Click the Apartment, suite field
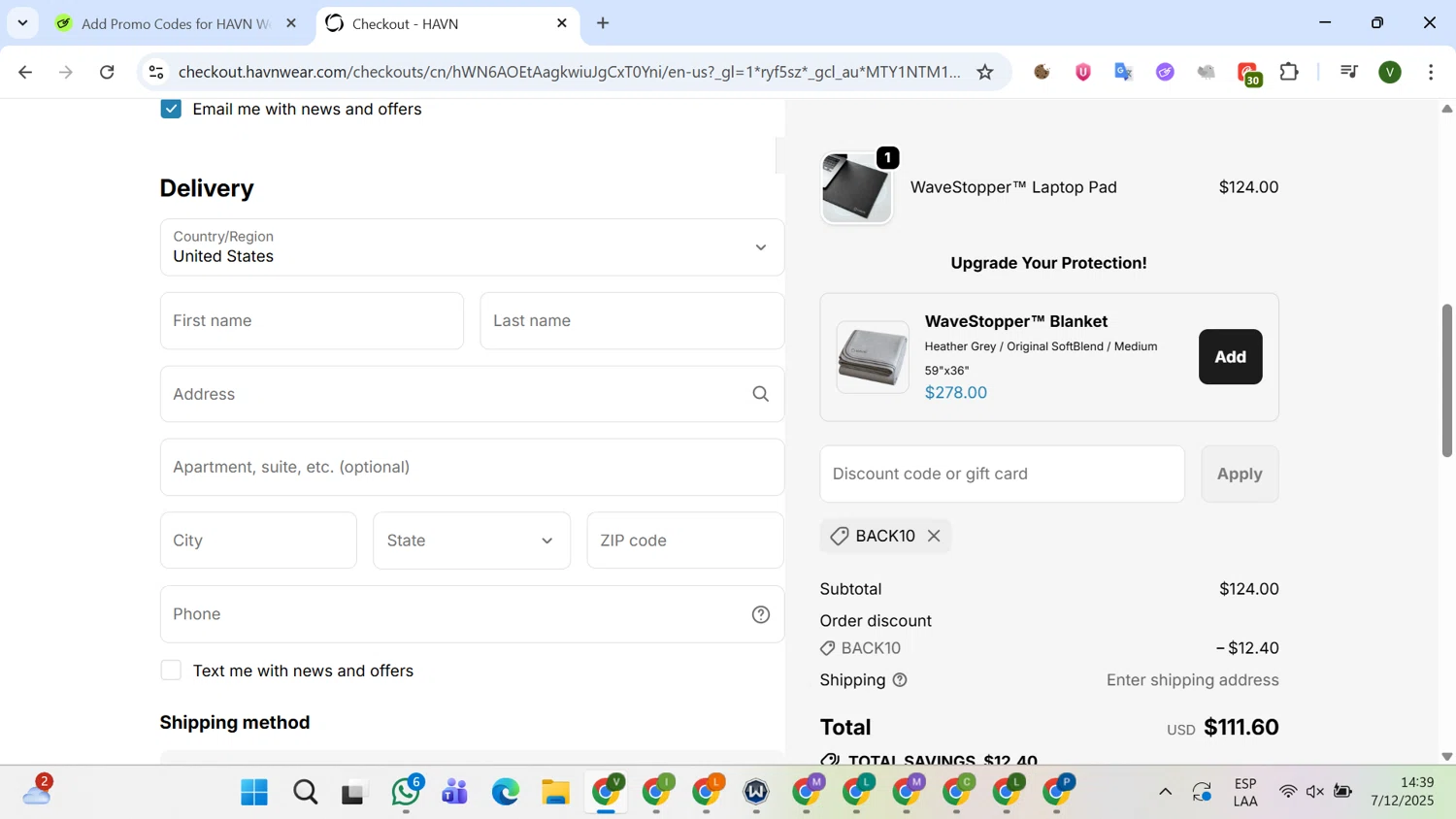 coord(472,468)
